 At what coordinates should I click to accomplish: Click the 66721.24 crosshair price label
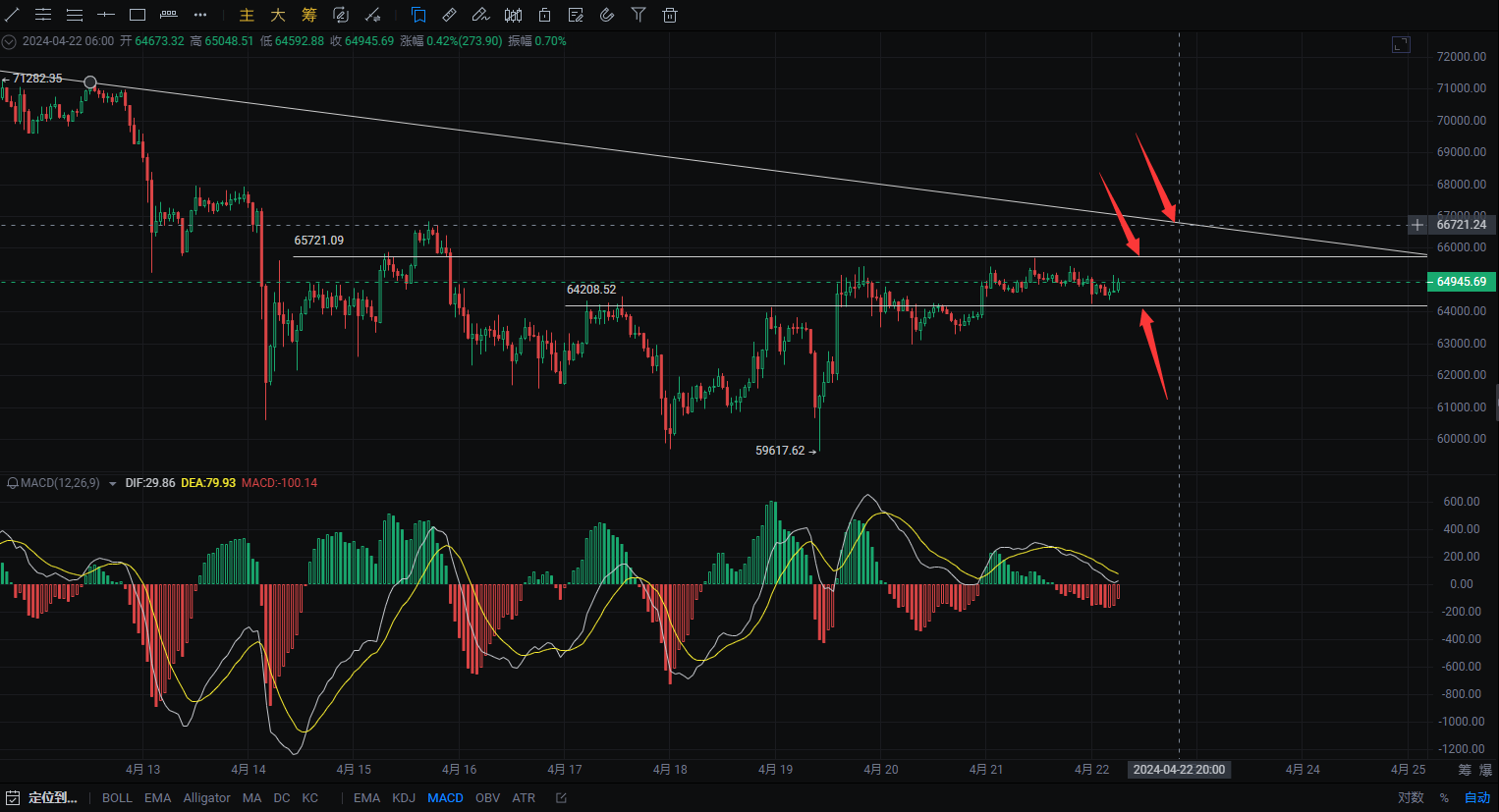click(x=1461, y=225)
